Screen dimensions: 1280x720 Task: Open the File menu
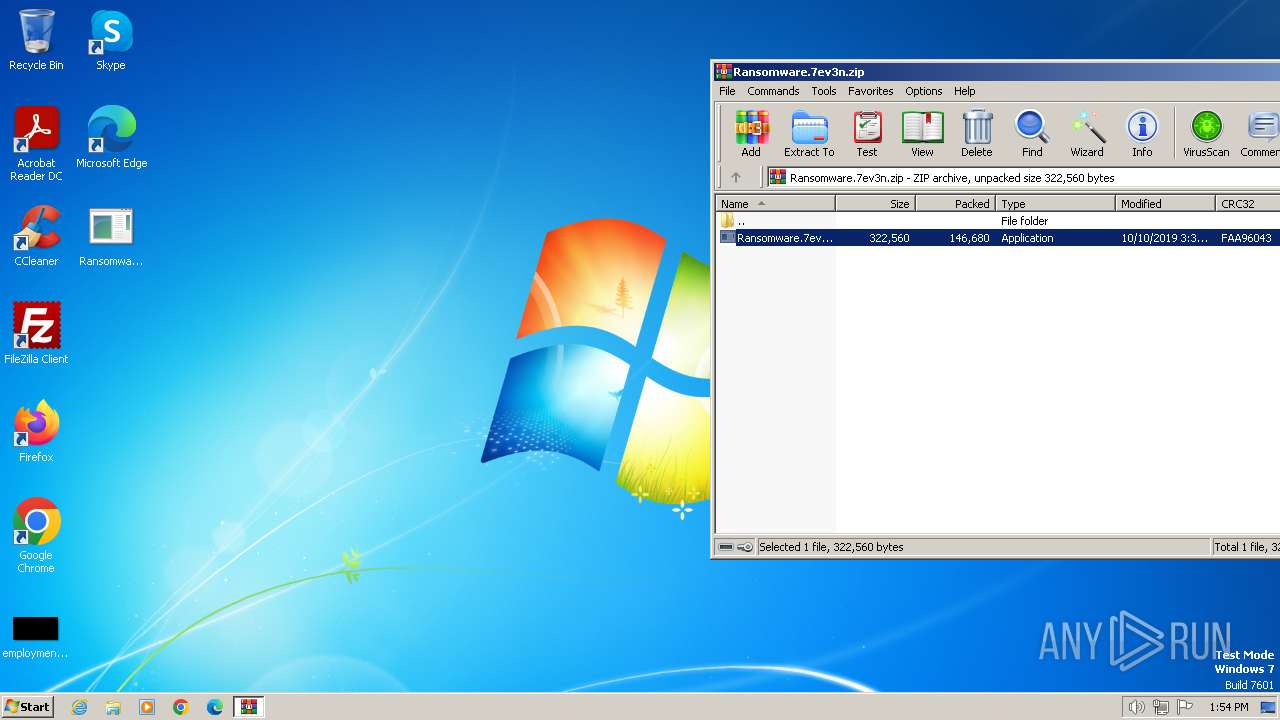[x=727, y=91]
